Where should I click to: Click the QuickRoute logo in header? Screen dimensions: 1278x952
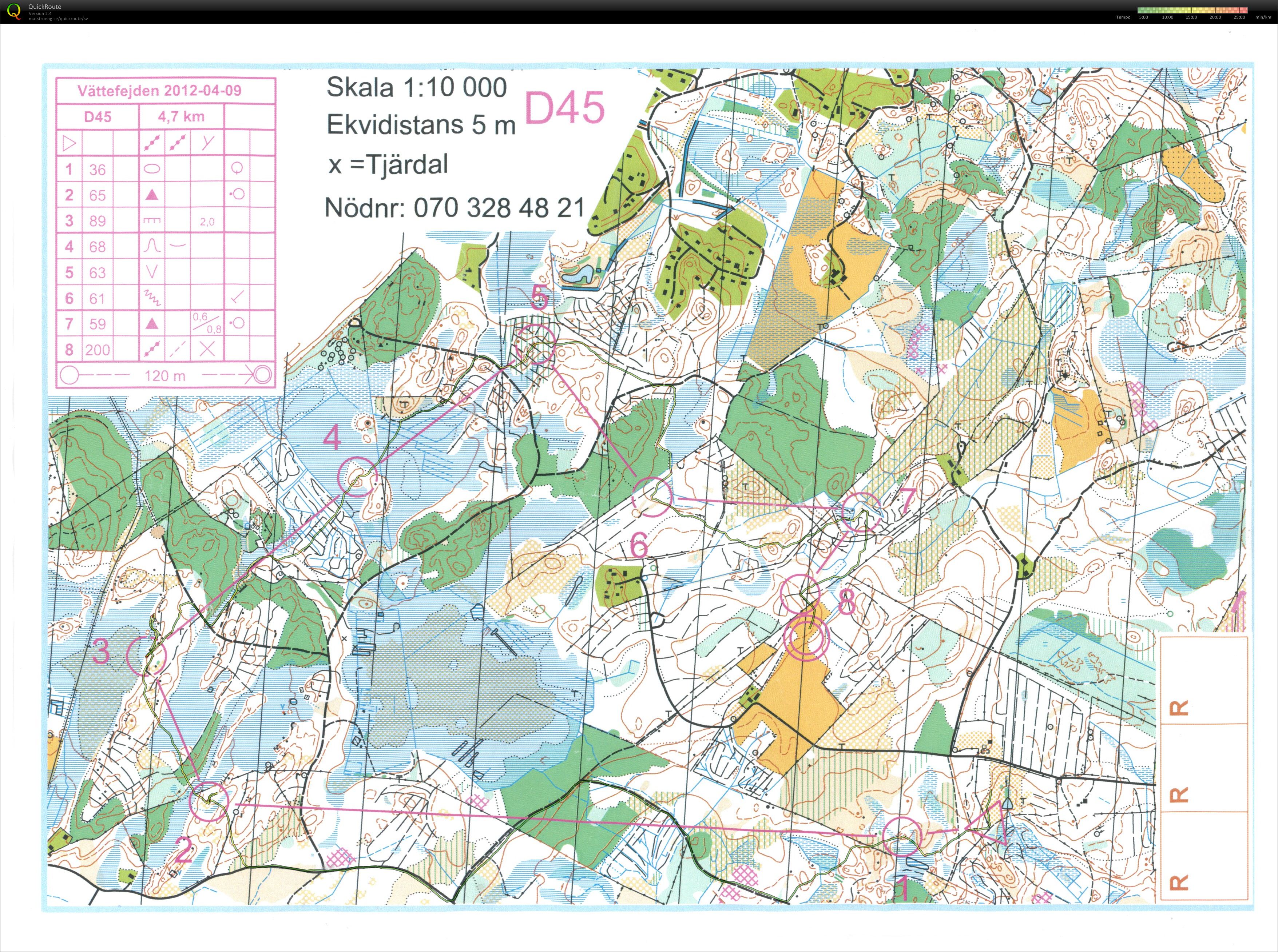[13, 12]
